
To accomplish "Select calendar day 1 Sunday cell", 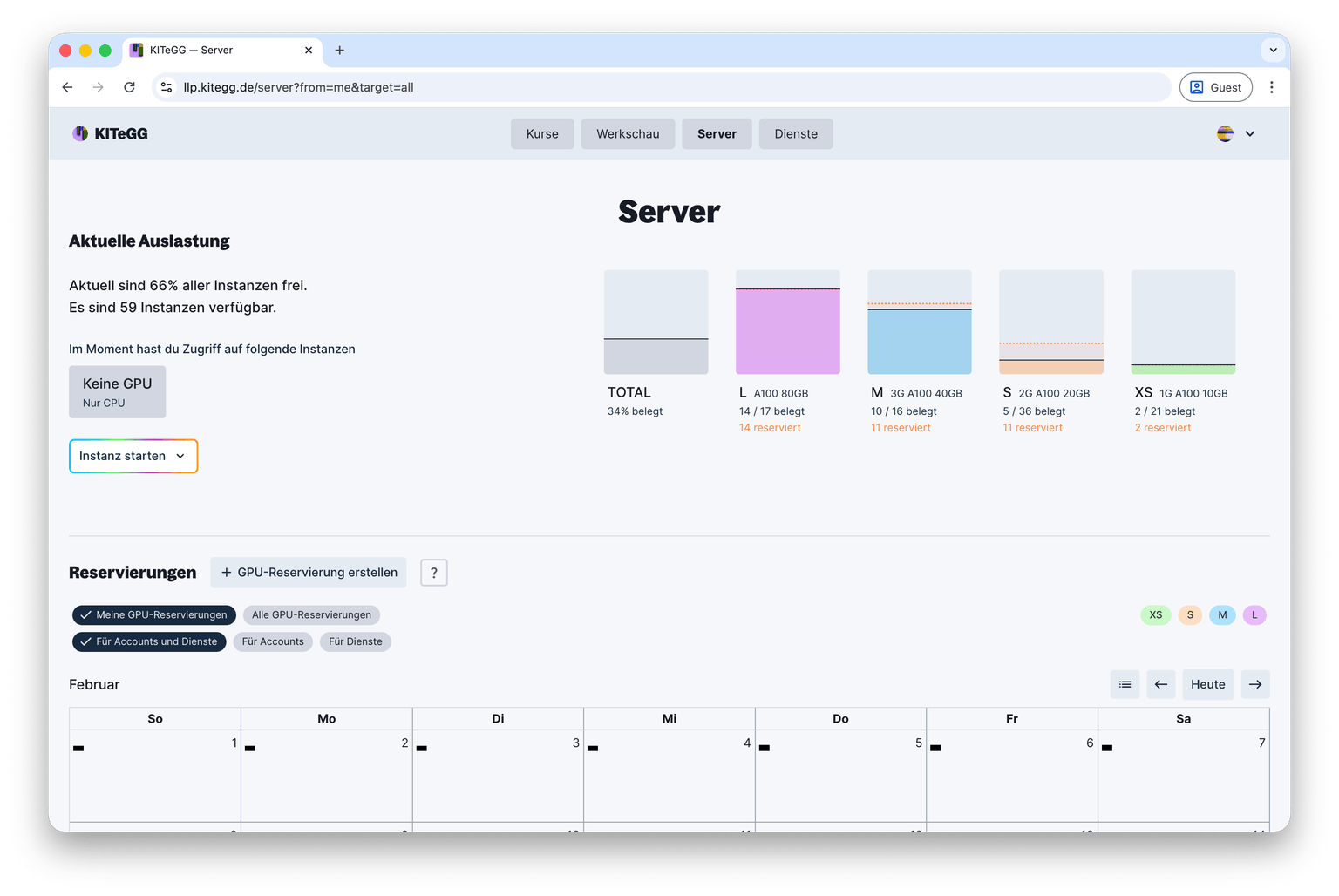I will 155,776.
